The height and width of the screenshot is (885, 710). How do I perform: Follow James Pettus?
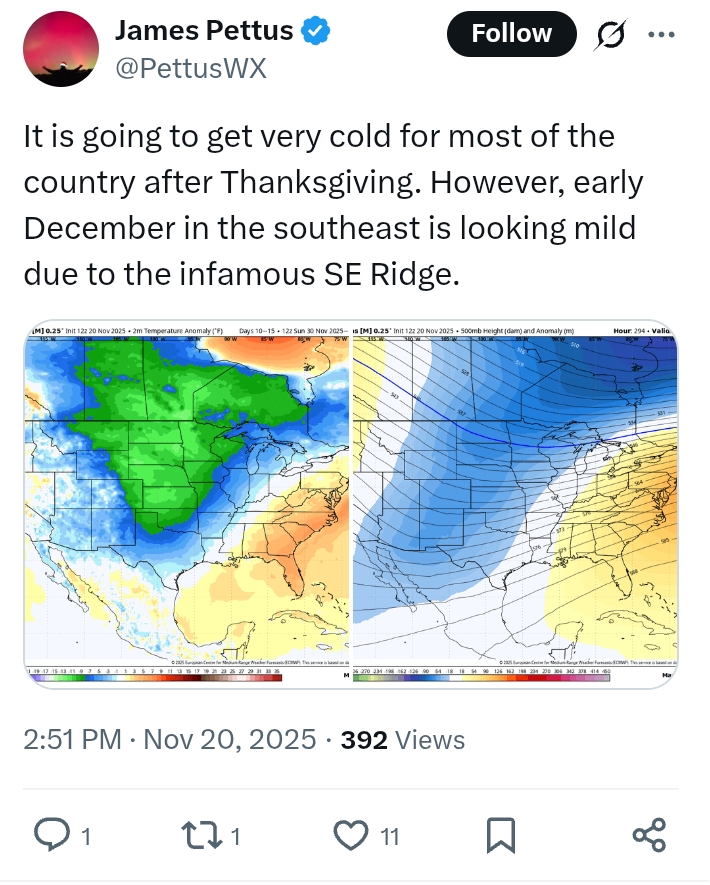[511, 34]
